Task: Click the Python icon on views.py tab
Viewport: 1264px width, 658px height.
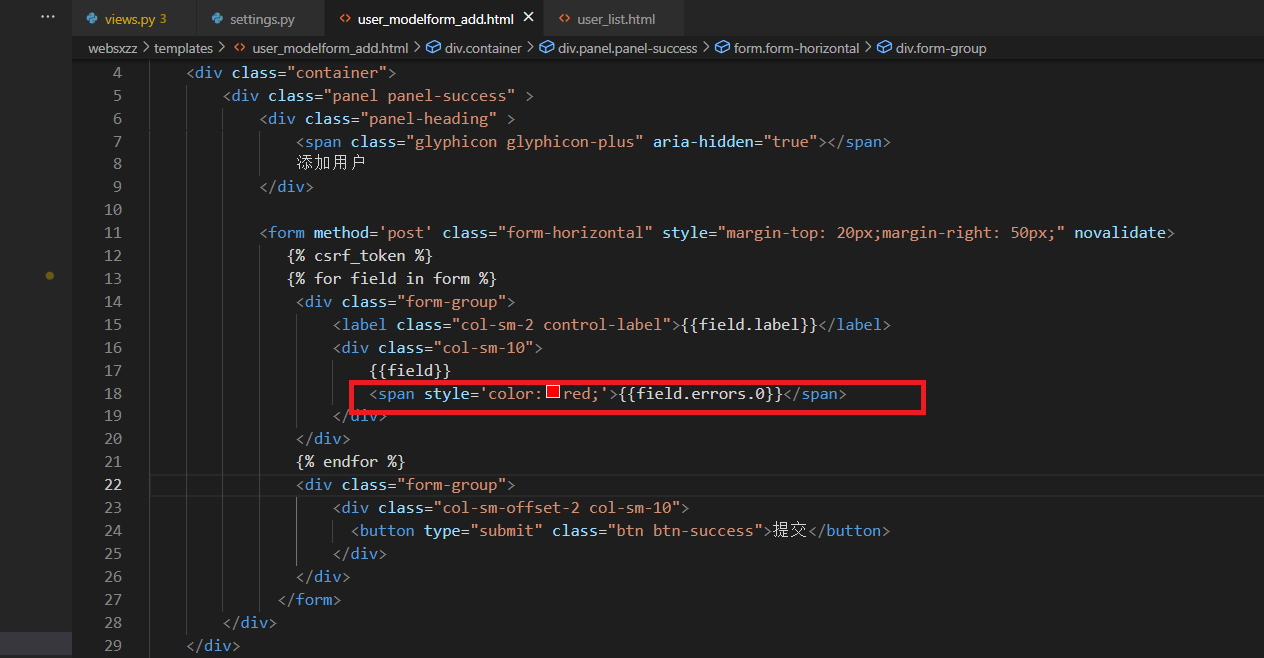Action: point(93,19)
